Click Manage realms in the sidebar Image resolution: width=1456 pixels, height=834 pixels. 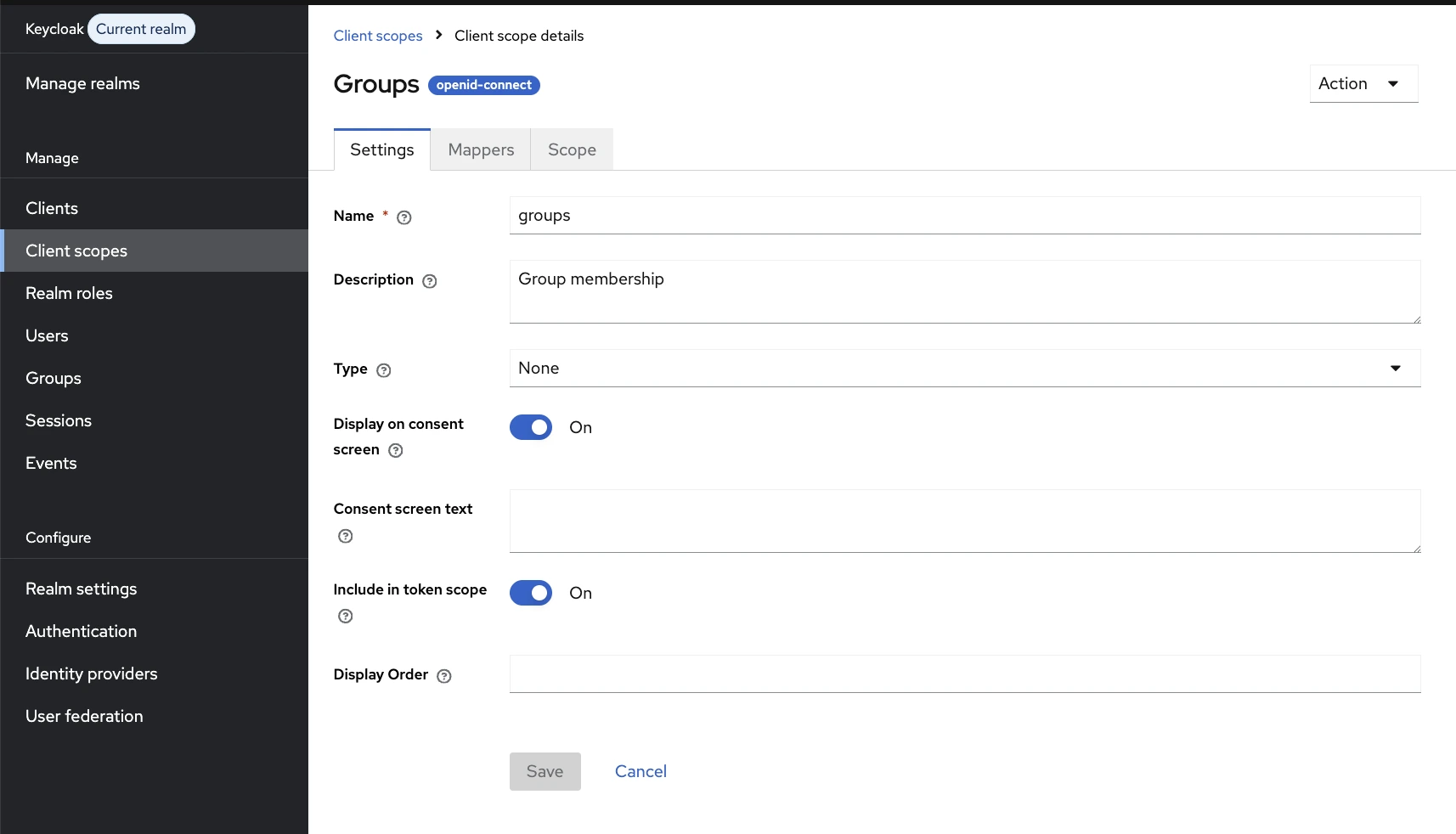[x=155, y=83]
